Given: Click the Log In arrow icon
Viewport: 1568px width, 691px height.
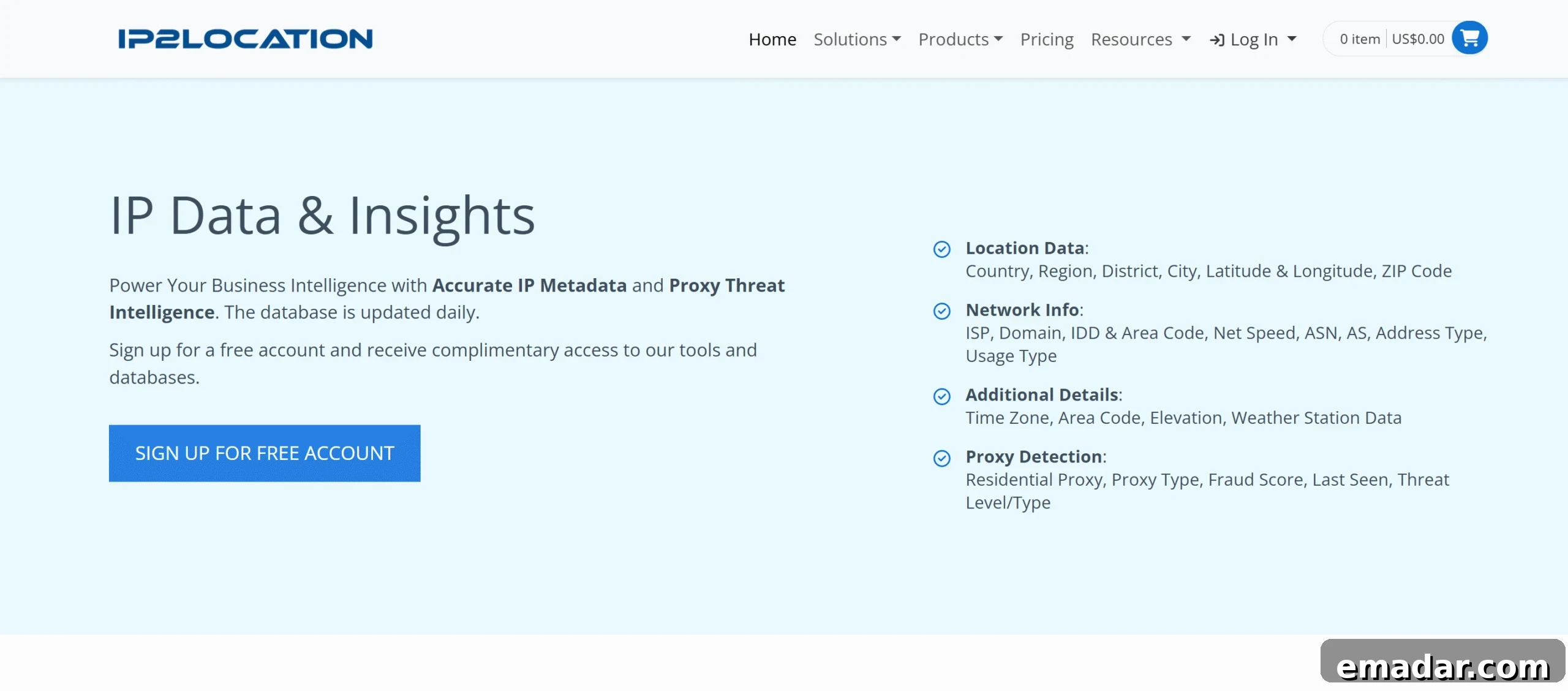Looking at the screenshot, I should point(1217,40).
